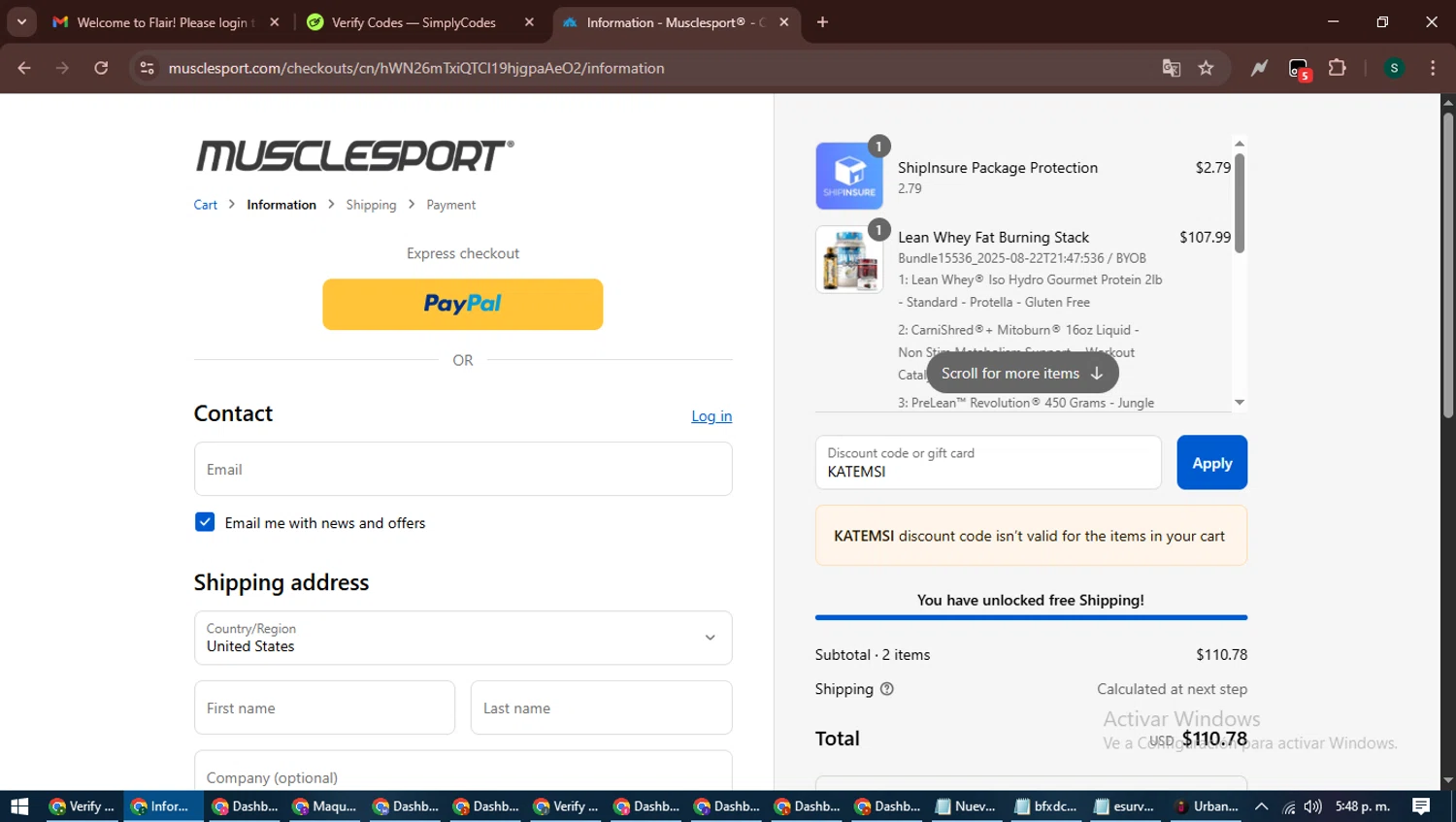Close the Information Musclesport tab

coord(784,22)
